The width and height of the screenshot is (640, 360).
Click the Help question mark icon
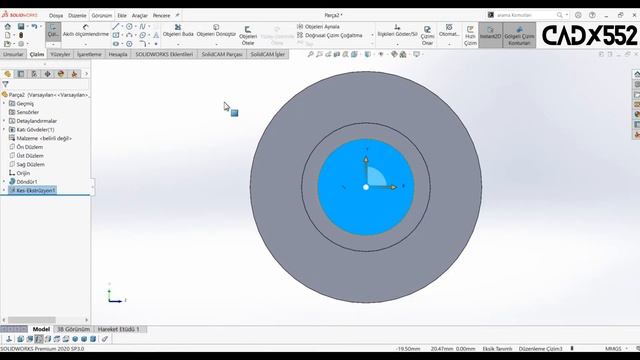[592, 15]
